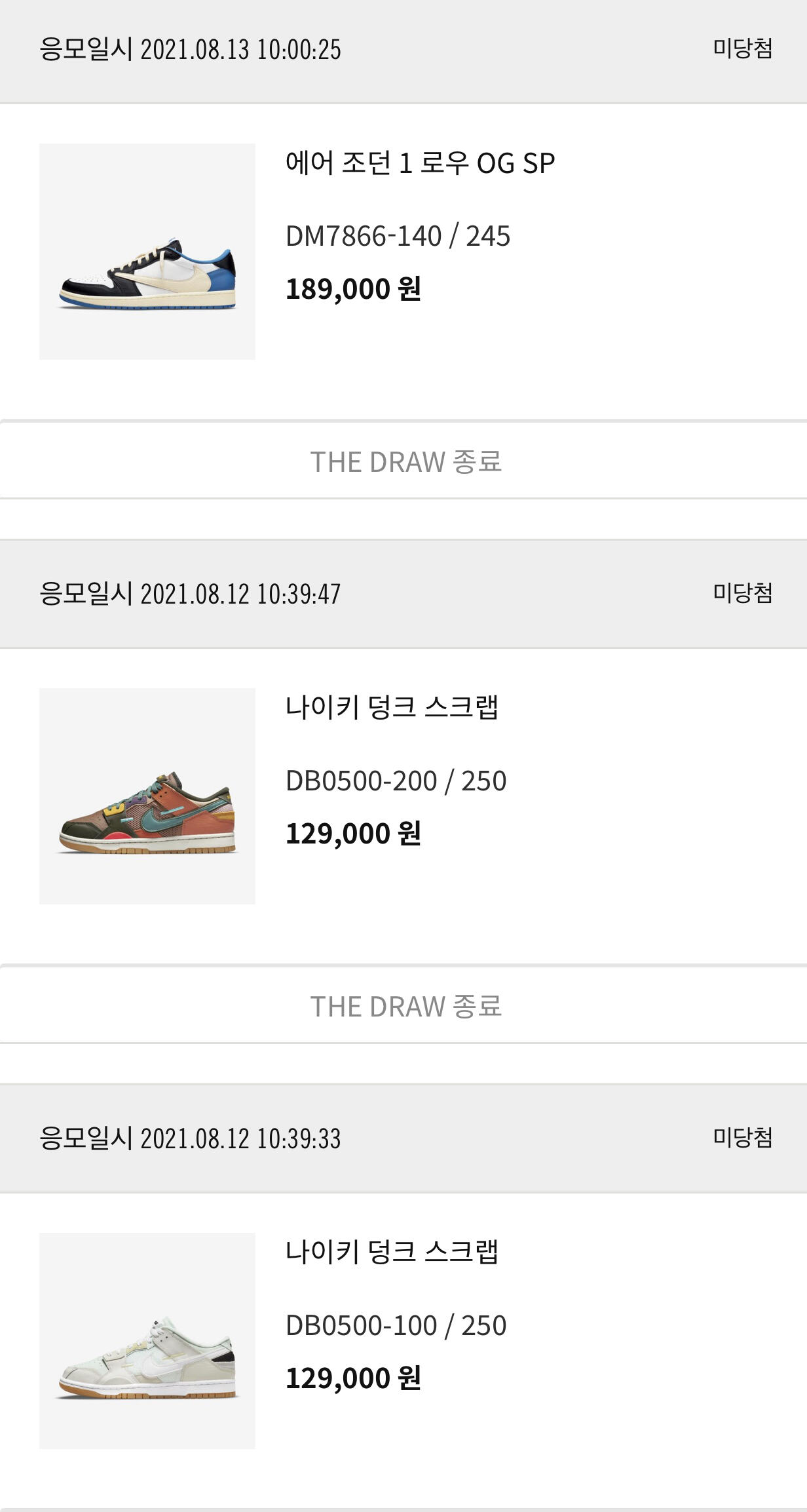The height and width of the screenshot is (1512, 807).
Task: Click the 129,000 원 price of DB0500-200
Action: [x=353, y=834]
